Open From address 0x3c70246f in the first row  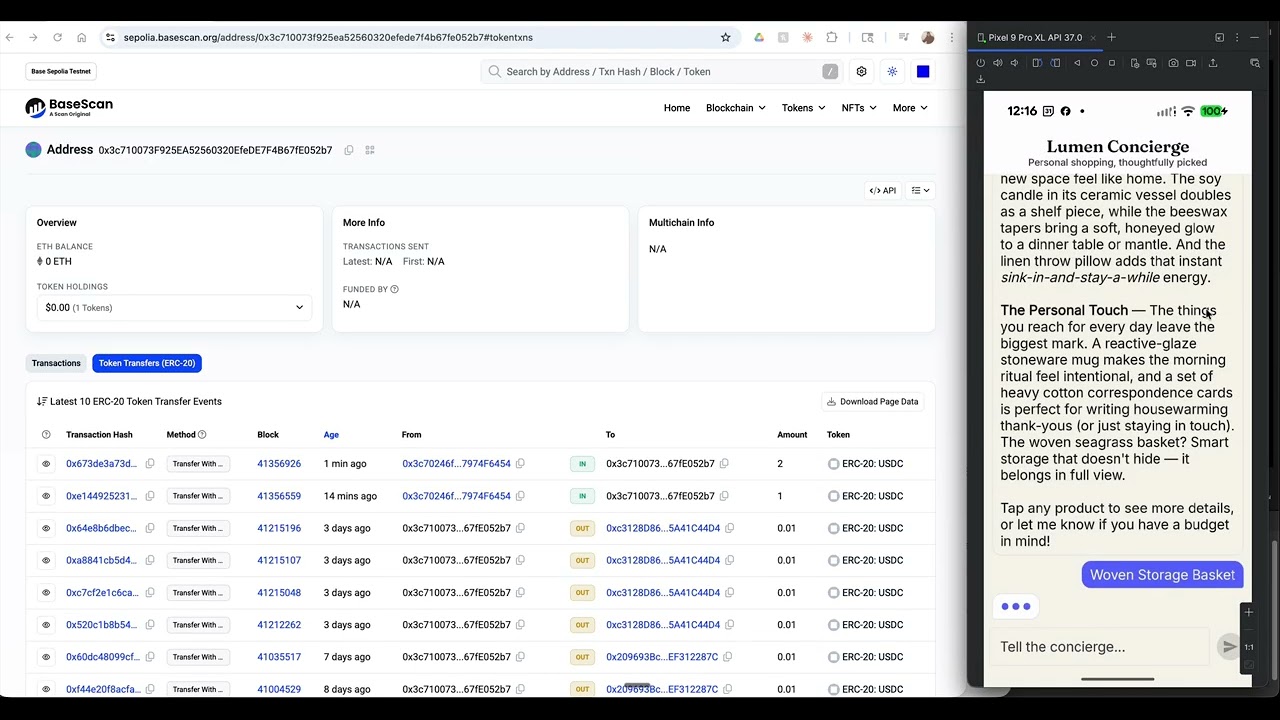(x=456, y=464)
